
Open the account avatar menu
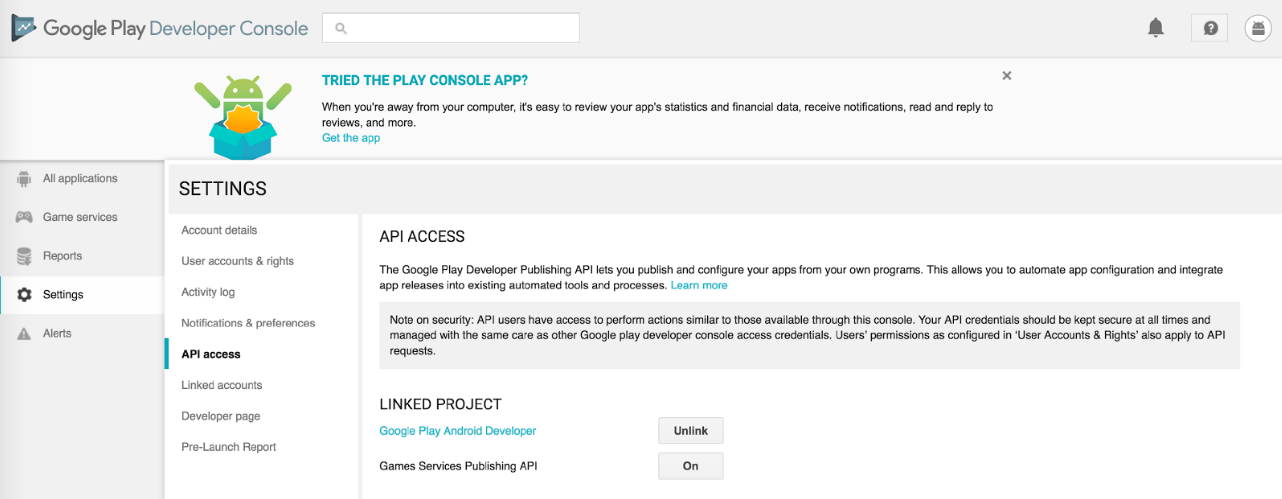tap(1258, 28)
